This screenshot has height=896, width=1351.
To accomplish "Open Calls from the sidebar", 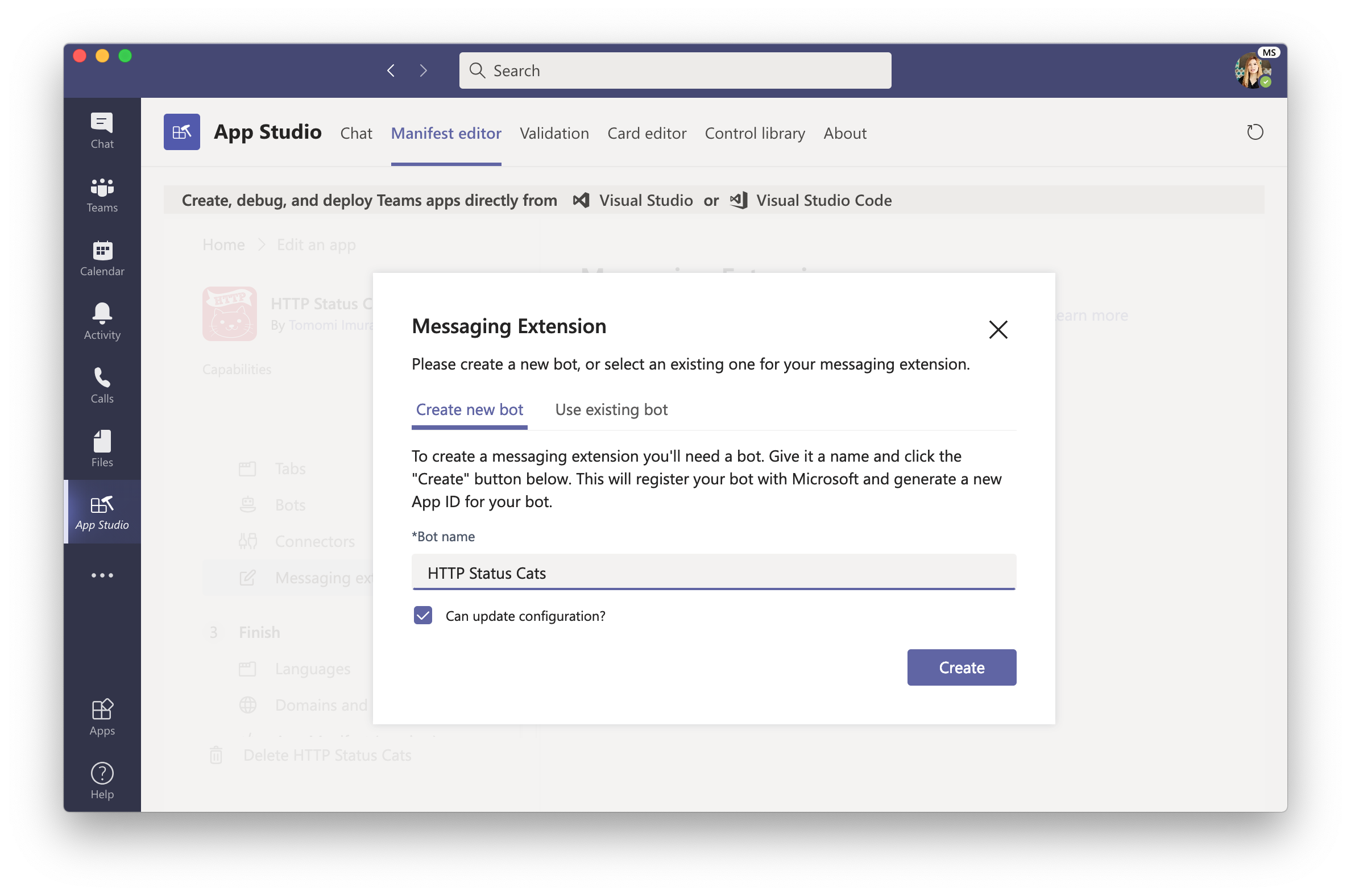I will click(x=102, y=384).
